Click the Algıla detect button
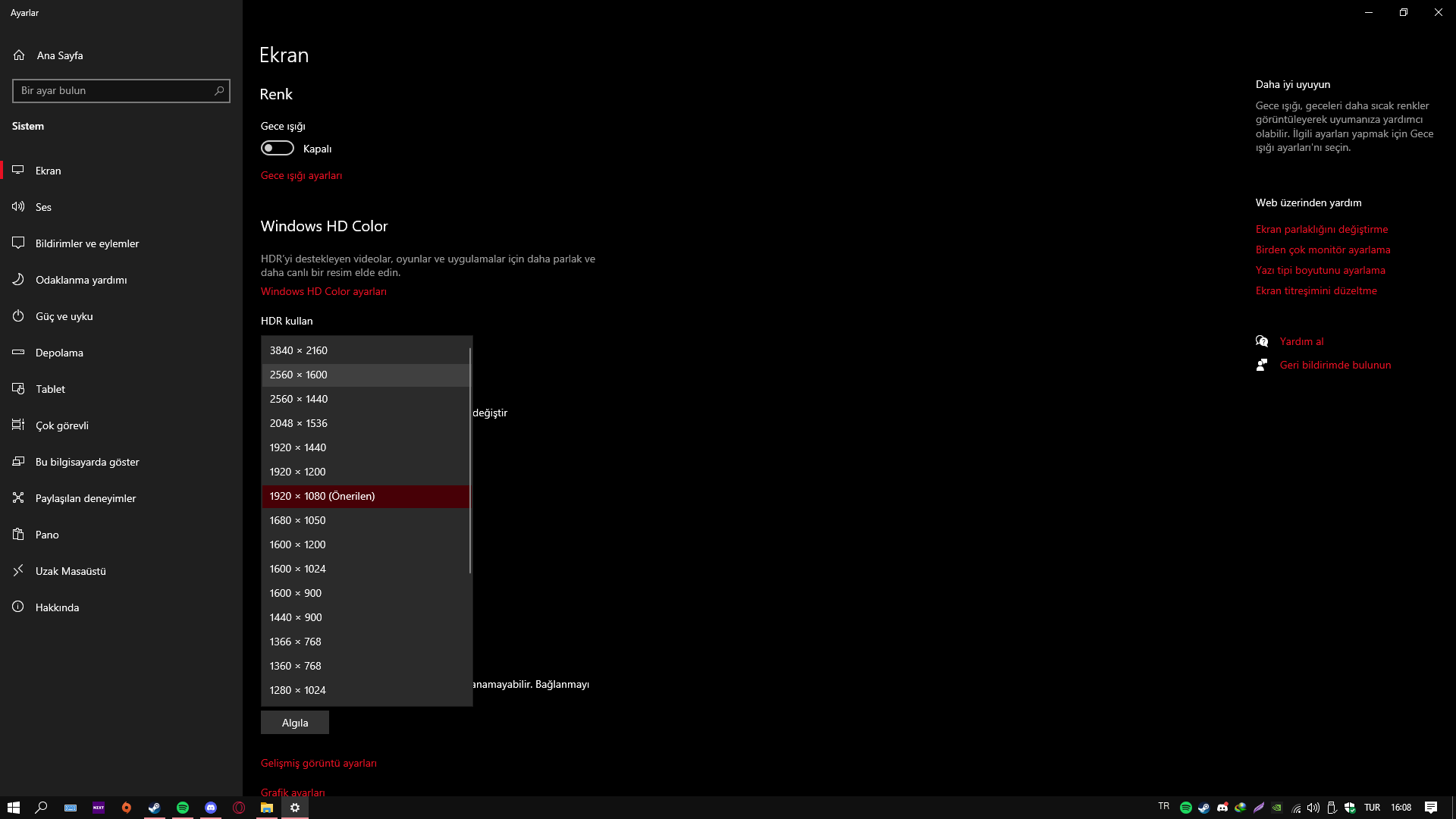1456x819 pixels. (x=295, y=723)
